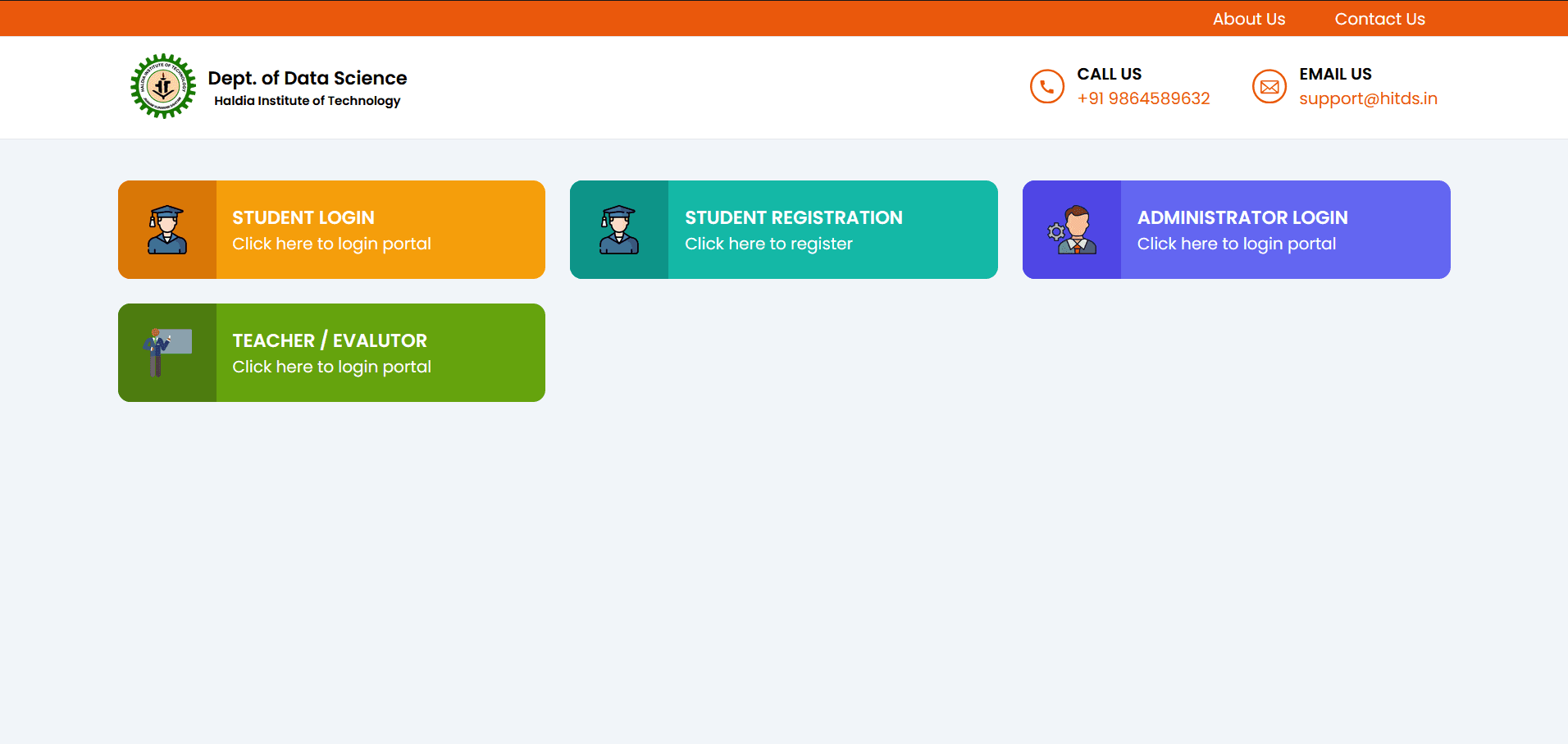Viewport: 1568px width, 744px height.
Task: Click the orange email envelope icon
Action: point(1269,86)
